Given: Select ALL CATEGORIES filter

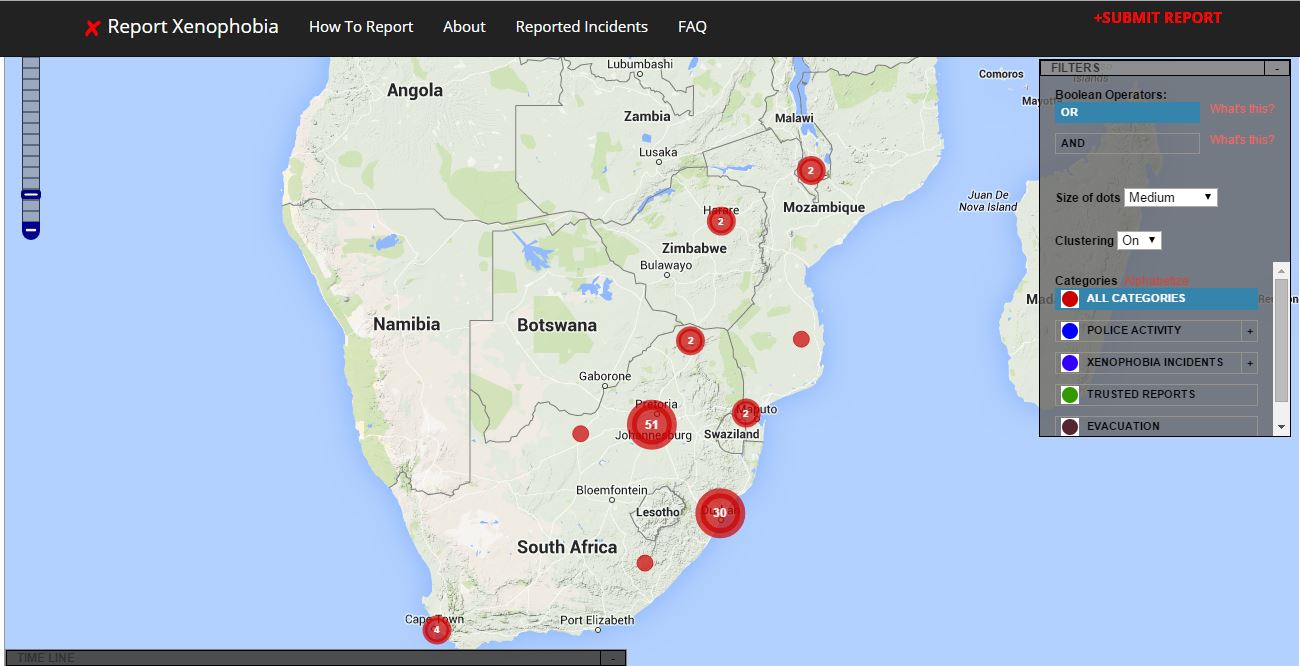Looking at the screenshot, I should (x=1156, y=298).
